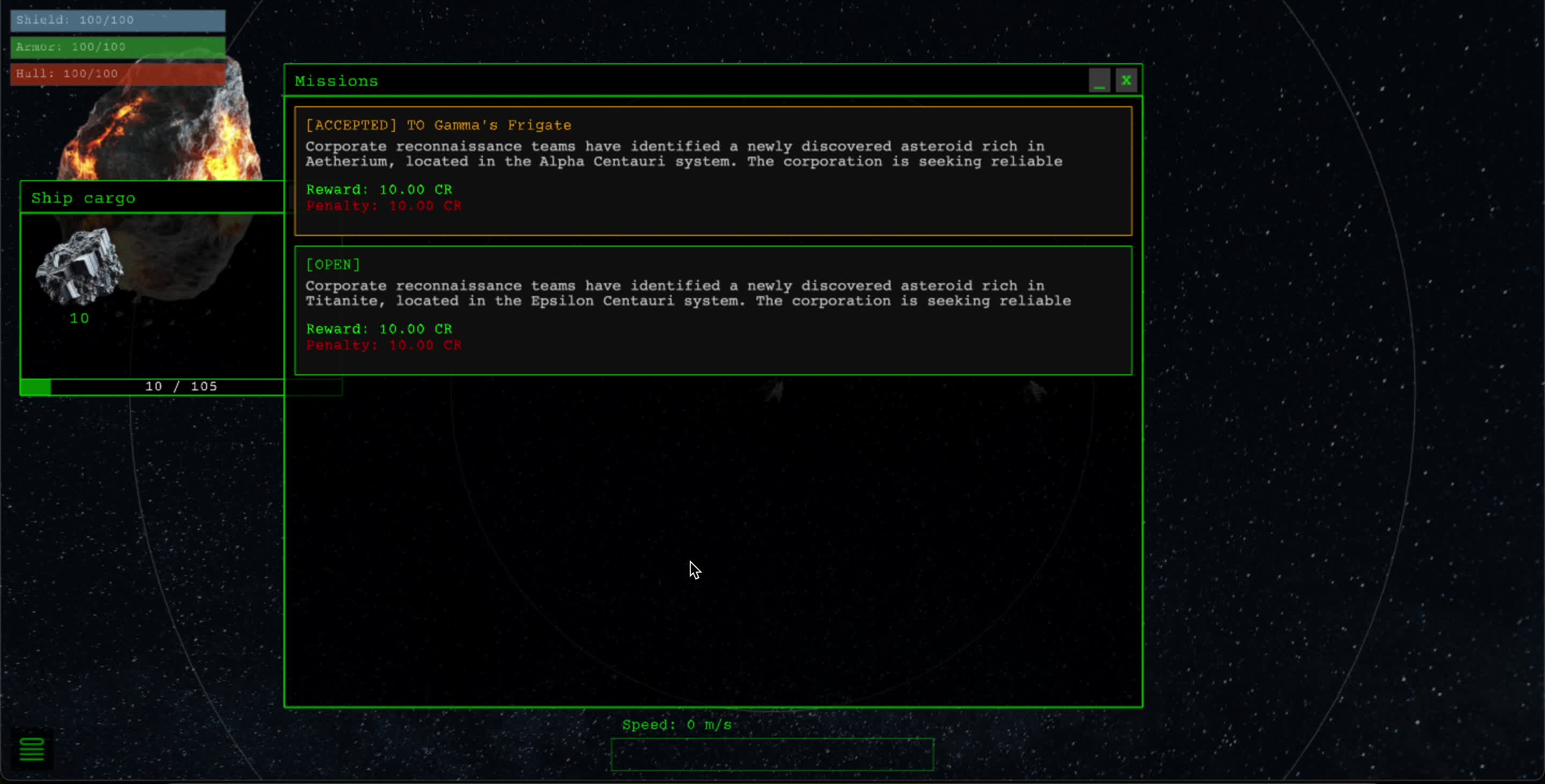The height and width of the screenshot is (784, 1545).
Task: Select the ore item in Ship cargo
Action: tap(79, 268)
